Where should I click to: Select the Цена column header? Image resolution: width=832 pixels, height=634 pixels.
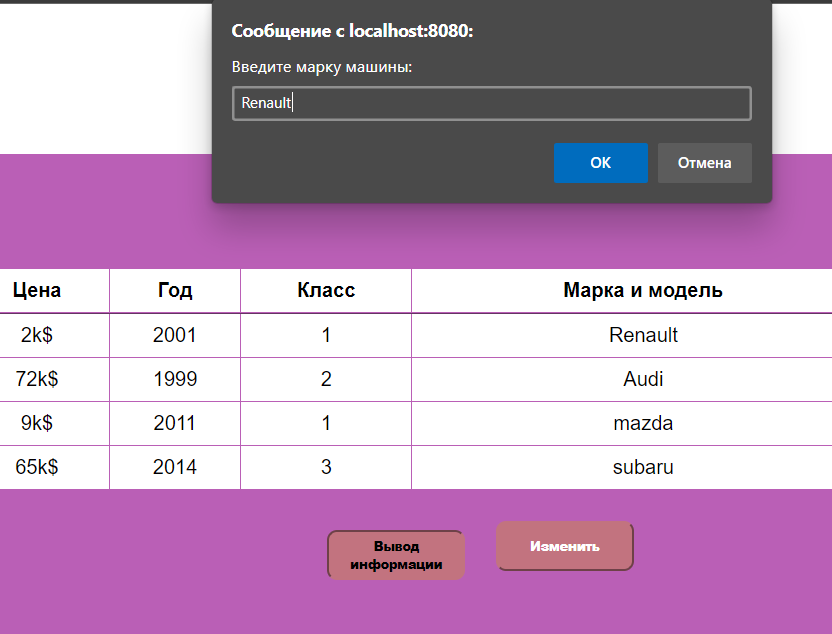pyautogui.click(x=37, y=291)
